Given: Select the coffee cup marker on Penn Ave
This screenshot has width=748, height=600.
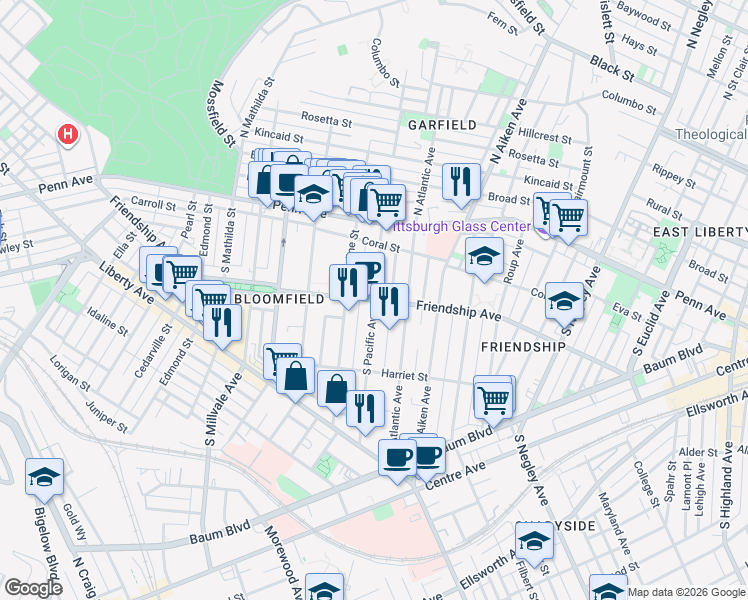Looking at the screenshot, I should point(287,183).
